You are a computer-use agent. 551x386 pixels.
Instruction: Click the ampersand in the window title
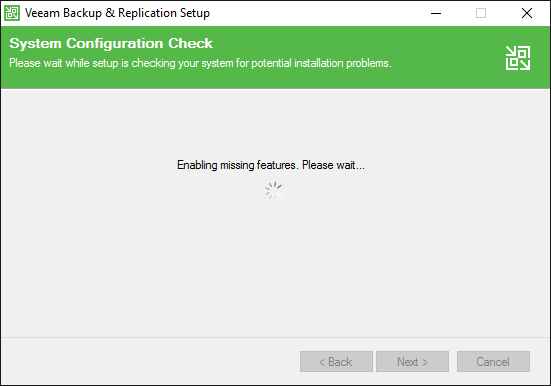pyautogui.click(x=110, y=13)
